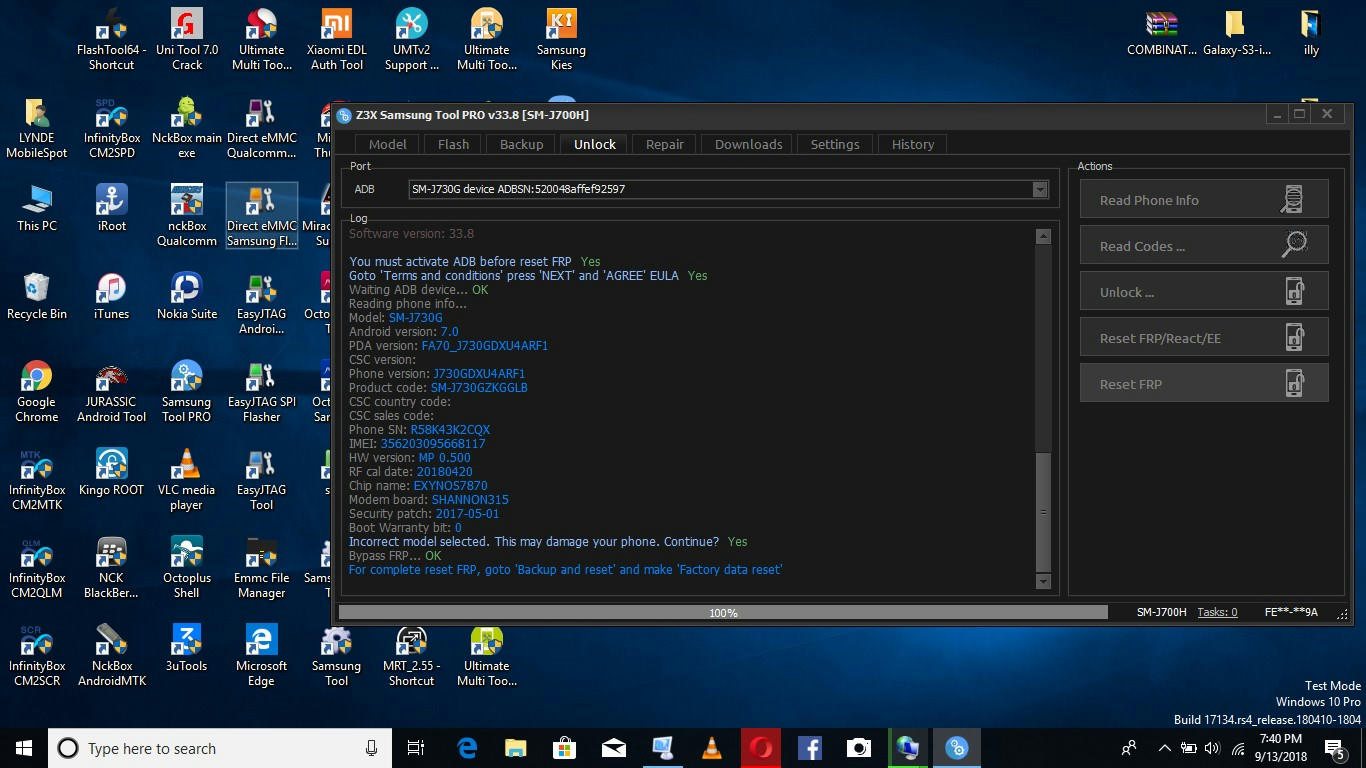This screenshot has width=1366, height=768.
Task: Open the Facebook taskbar icon
Action: coord(810,748)
